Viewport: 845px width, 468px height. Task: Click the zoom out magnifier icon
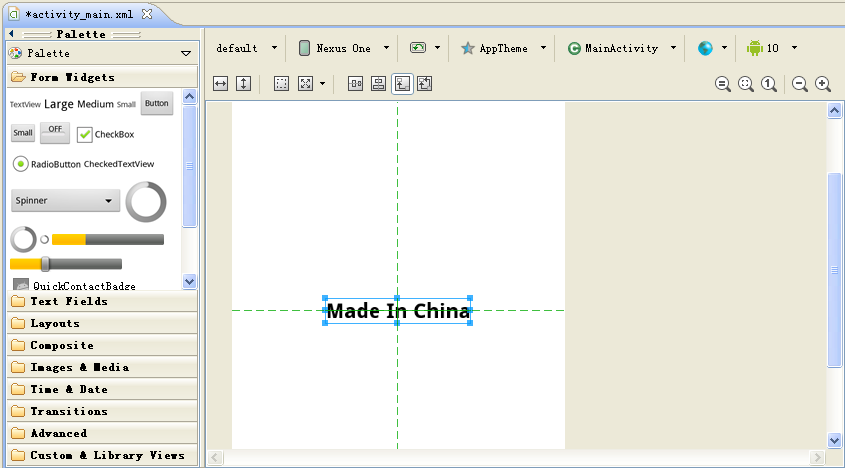tap(800, 84)
